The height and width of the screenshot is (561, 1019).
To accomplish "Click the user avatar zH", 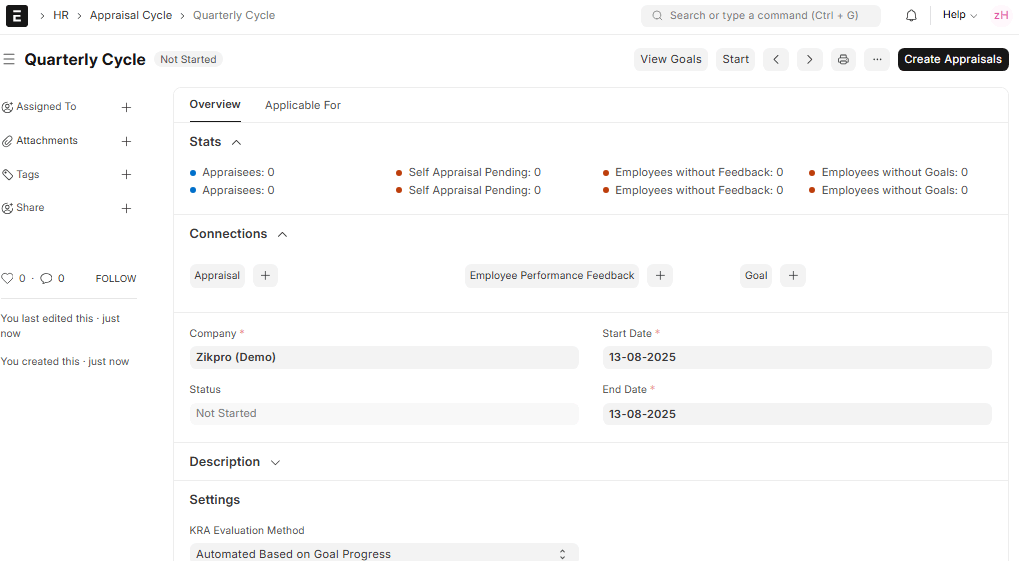I will (x=1001, y=16).
